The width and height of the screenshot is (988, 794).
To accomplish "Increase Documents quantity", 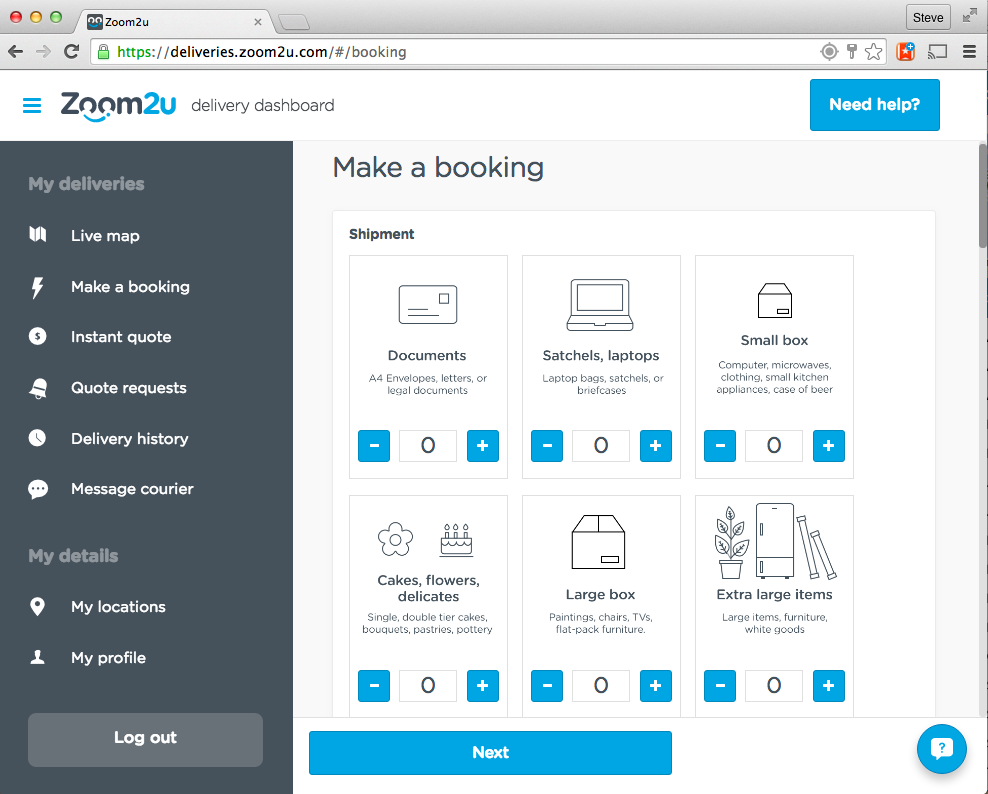I will [483, 446].
